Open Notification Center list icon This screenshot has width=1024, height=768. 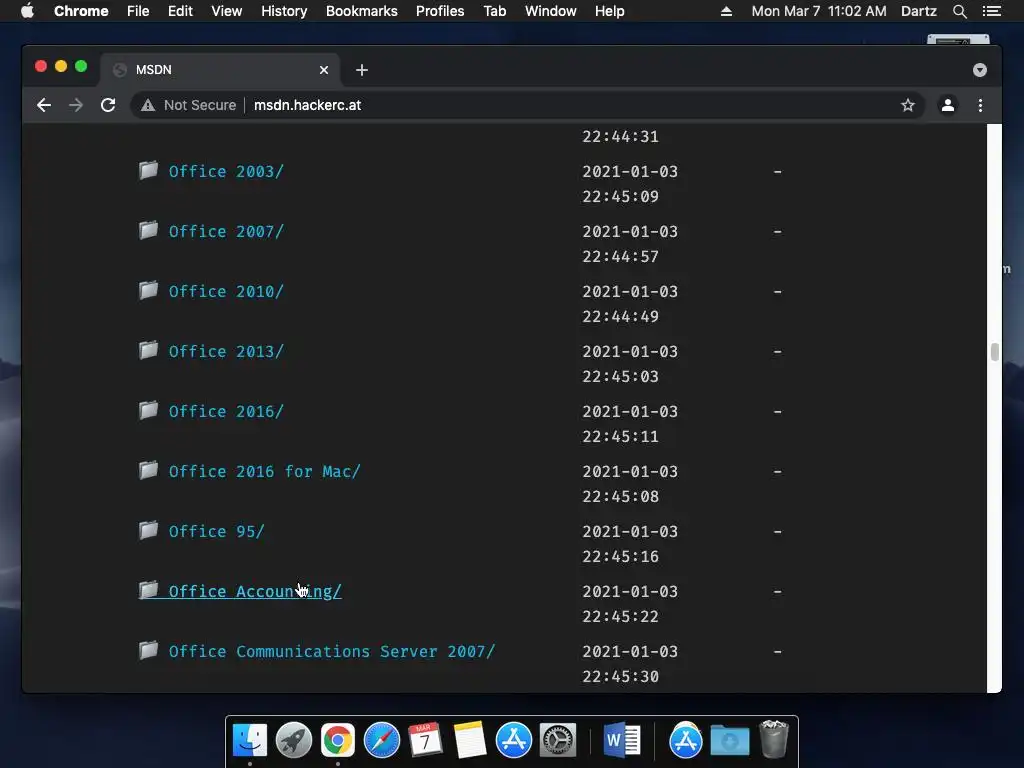coord(992,11)
